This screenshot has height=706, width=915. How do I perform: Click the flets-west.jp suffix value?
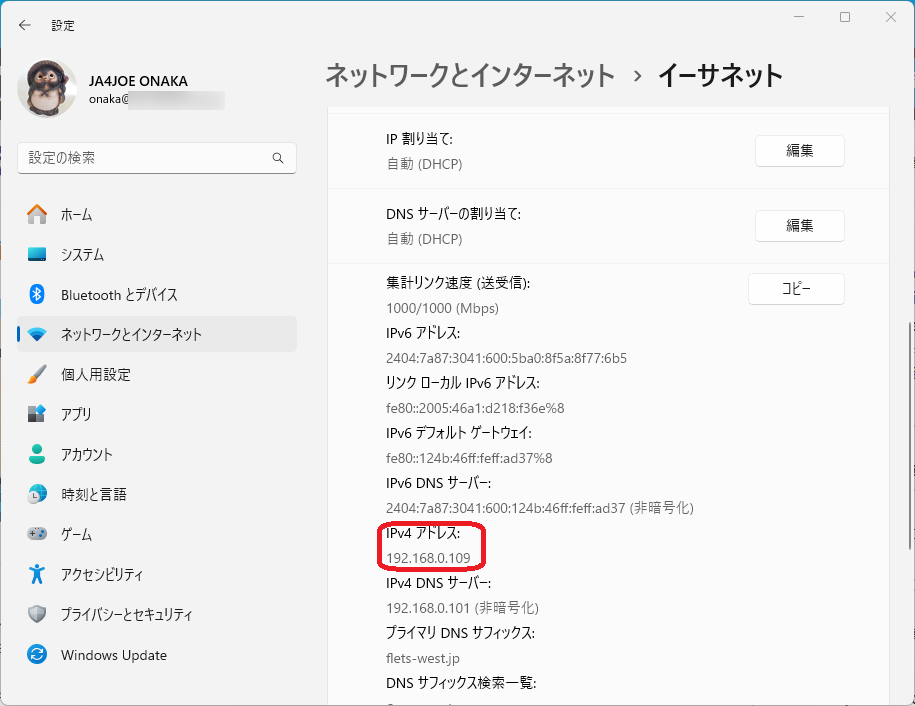tap(422, 658)
